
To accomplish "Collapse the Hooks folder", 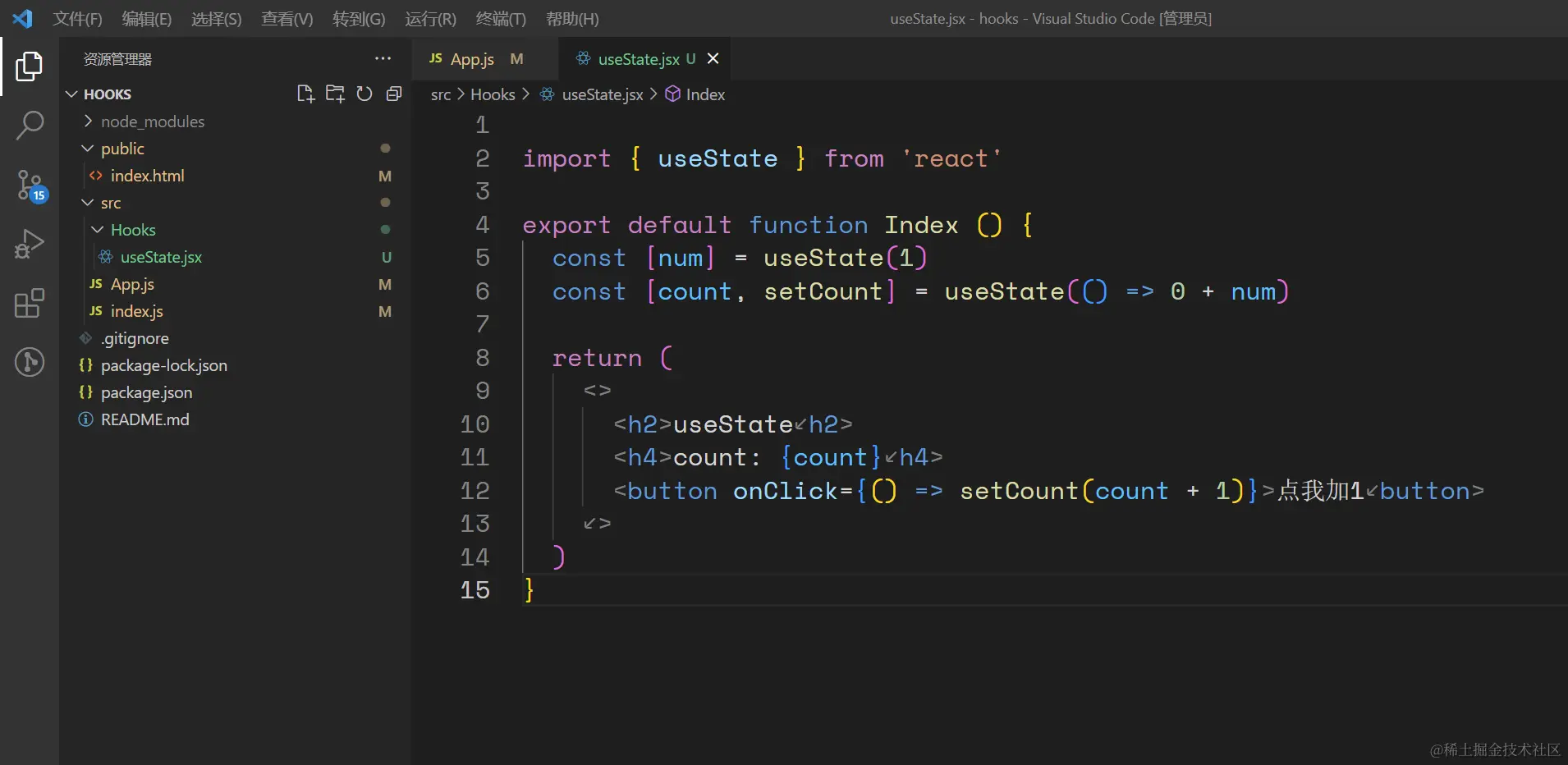I will tap(98, 230).
